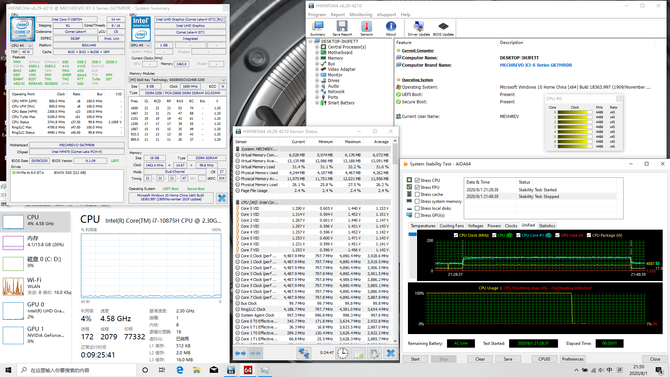670x377 pixels.
Task: Click the Preferences button in AIDA64
Action: [x=573, y=359]
